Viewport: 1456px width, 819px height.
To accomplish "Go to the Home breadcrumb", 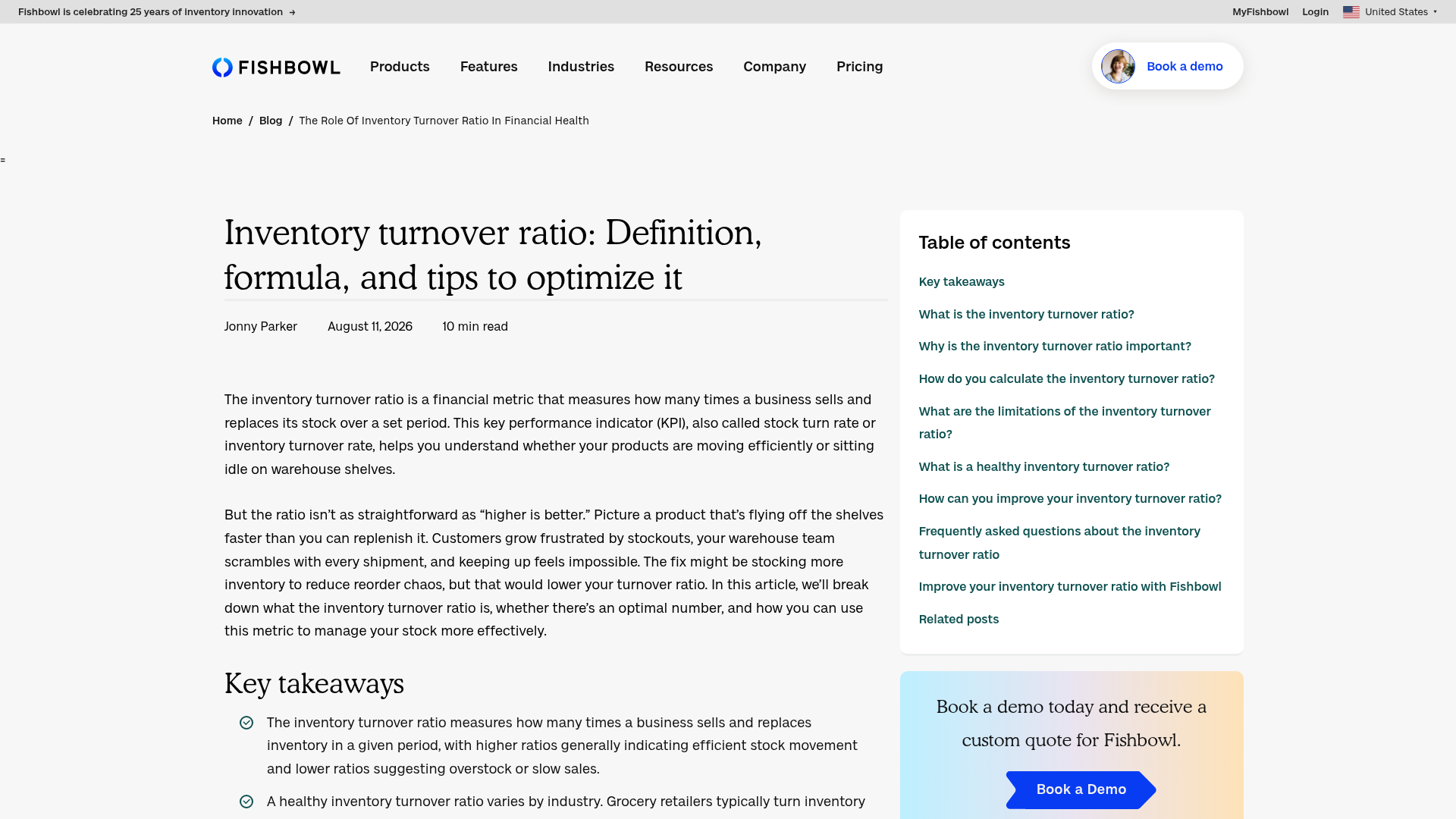I will 227,121.
